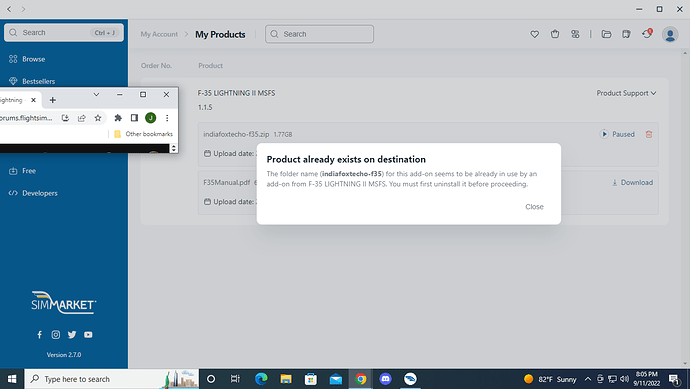Open the user profile avatar
This screenshot has height=389, width=690.
[670, 34]
